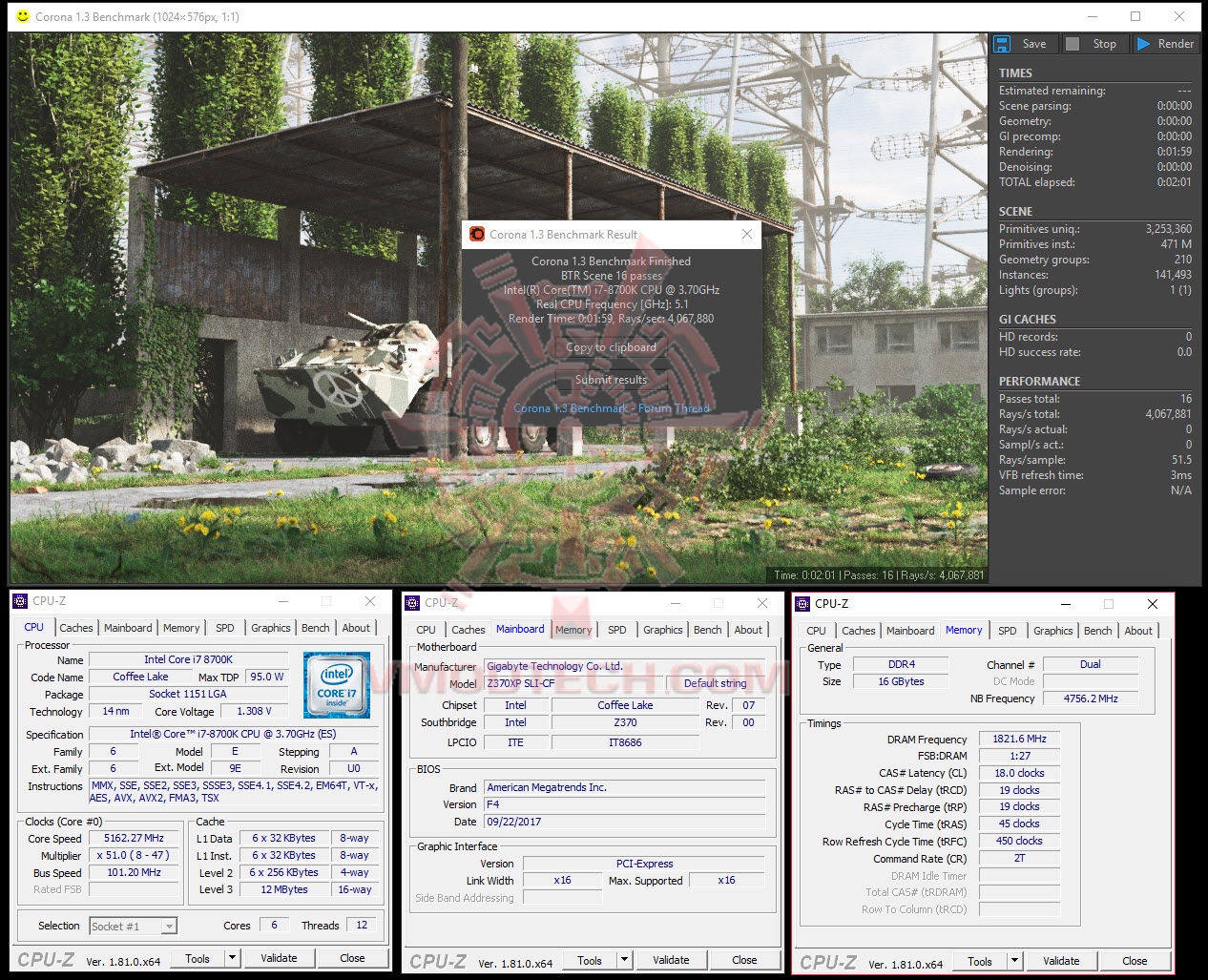Open Bench tab in left CPU-Z window
This screenshot has height=980, width=1208.
[316, 628]
